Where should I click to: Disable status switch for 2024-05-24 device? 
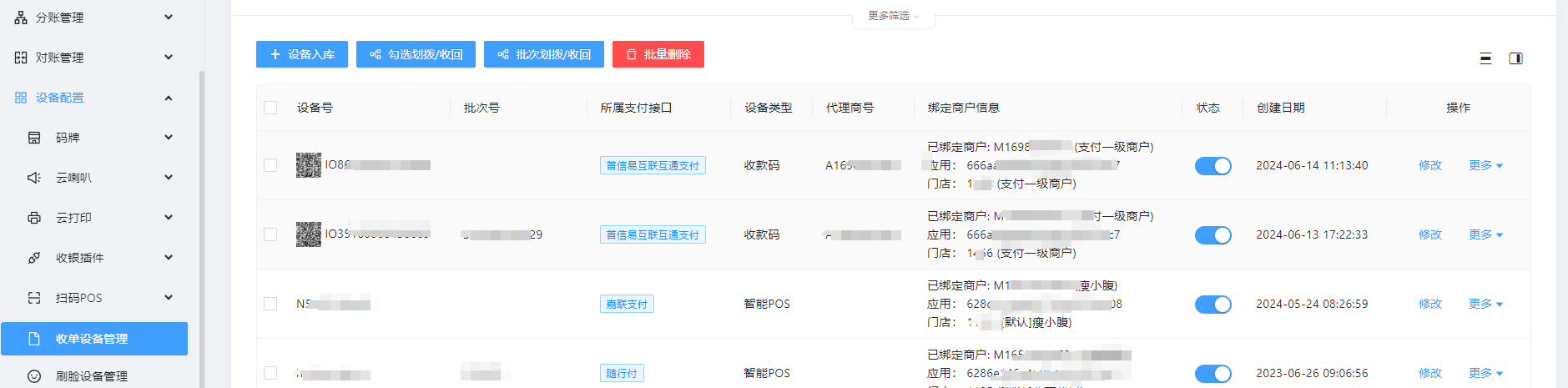(x=1213, y=305)
